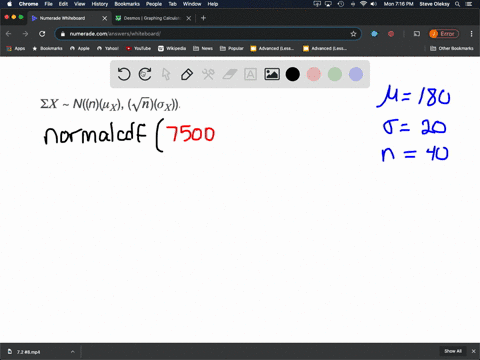Open the first Advanced bookmark

(272, 48)
